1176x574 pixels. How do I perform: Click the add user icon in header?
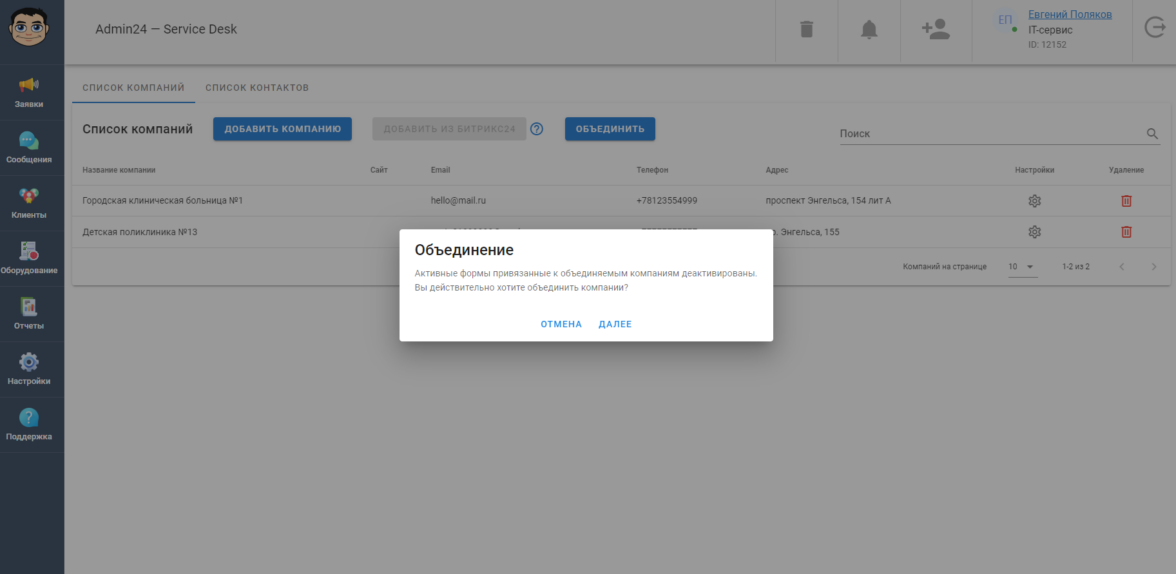[x=935, y=30]
